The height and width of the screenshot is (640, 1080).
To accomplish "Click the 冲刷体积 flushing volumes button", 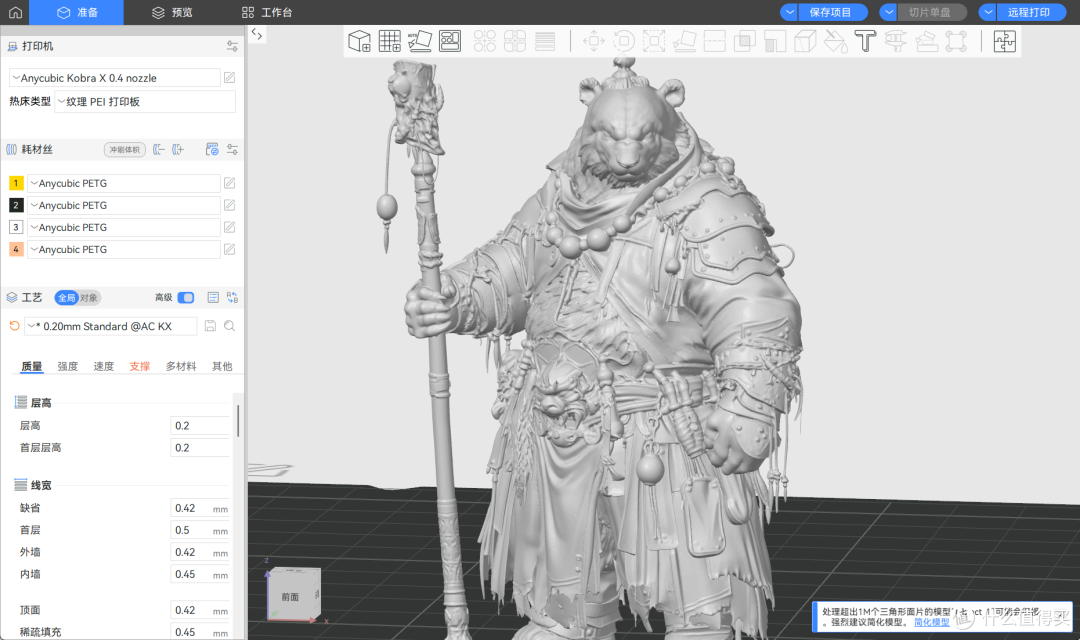I will coord(125,149).
